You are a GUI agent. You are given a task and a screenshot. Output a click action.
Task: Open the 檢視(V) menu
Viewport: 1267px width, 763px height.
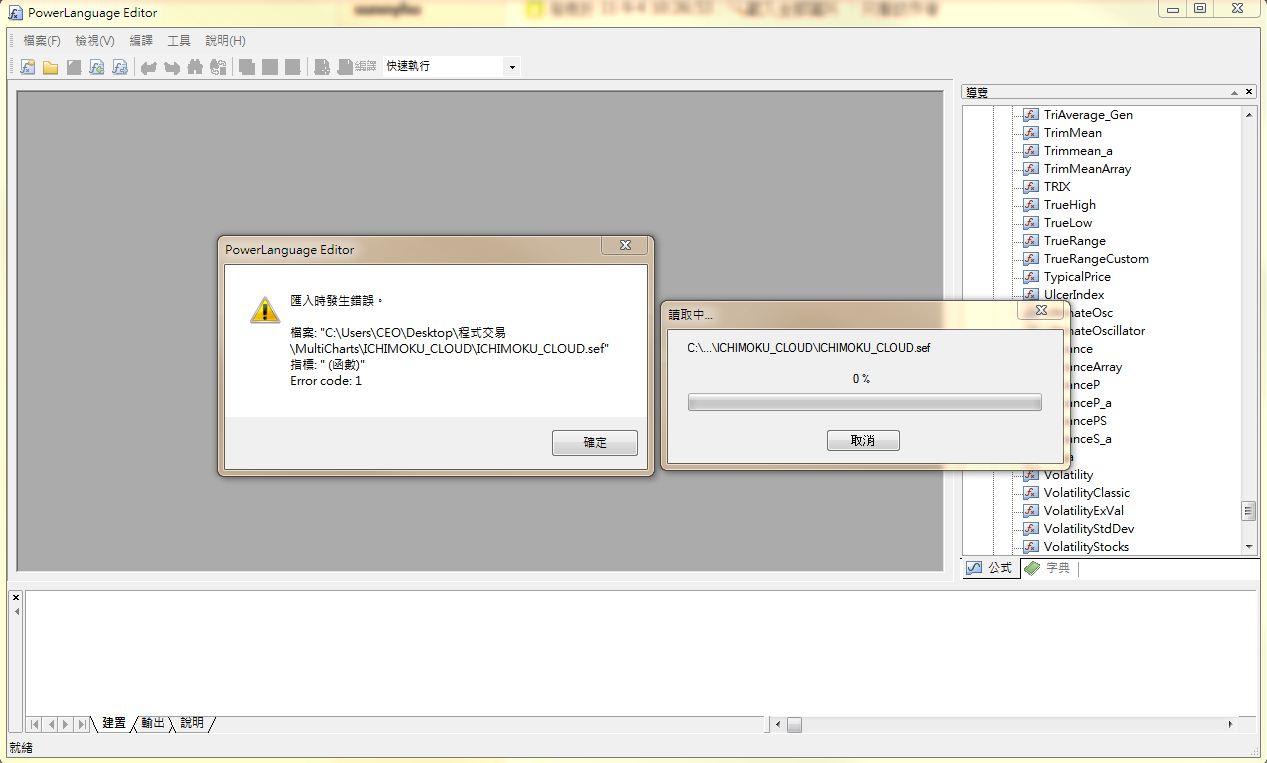[x=95, y=41]
